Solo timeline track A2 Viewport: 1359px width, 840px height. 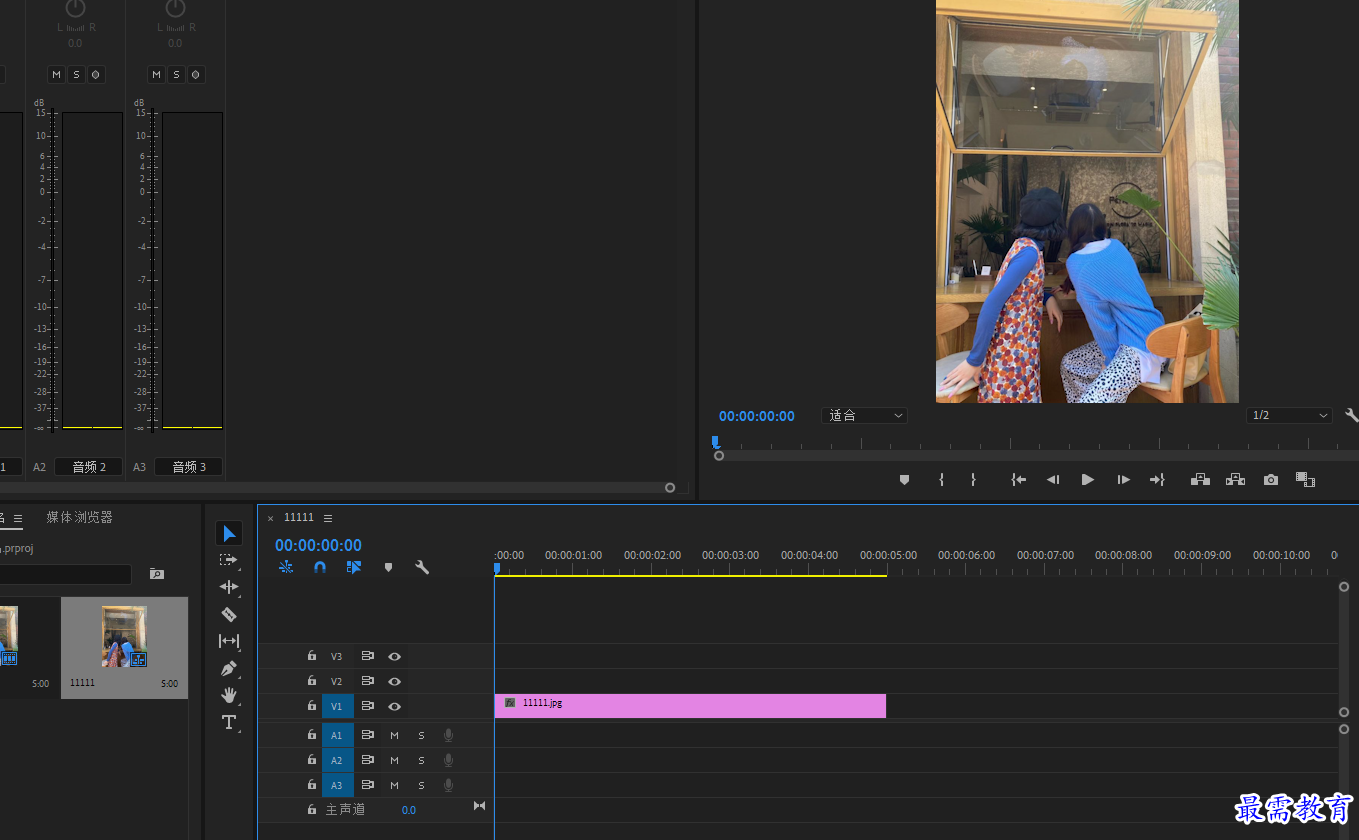[421, 760]
